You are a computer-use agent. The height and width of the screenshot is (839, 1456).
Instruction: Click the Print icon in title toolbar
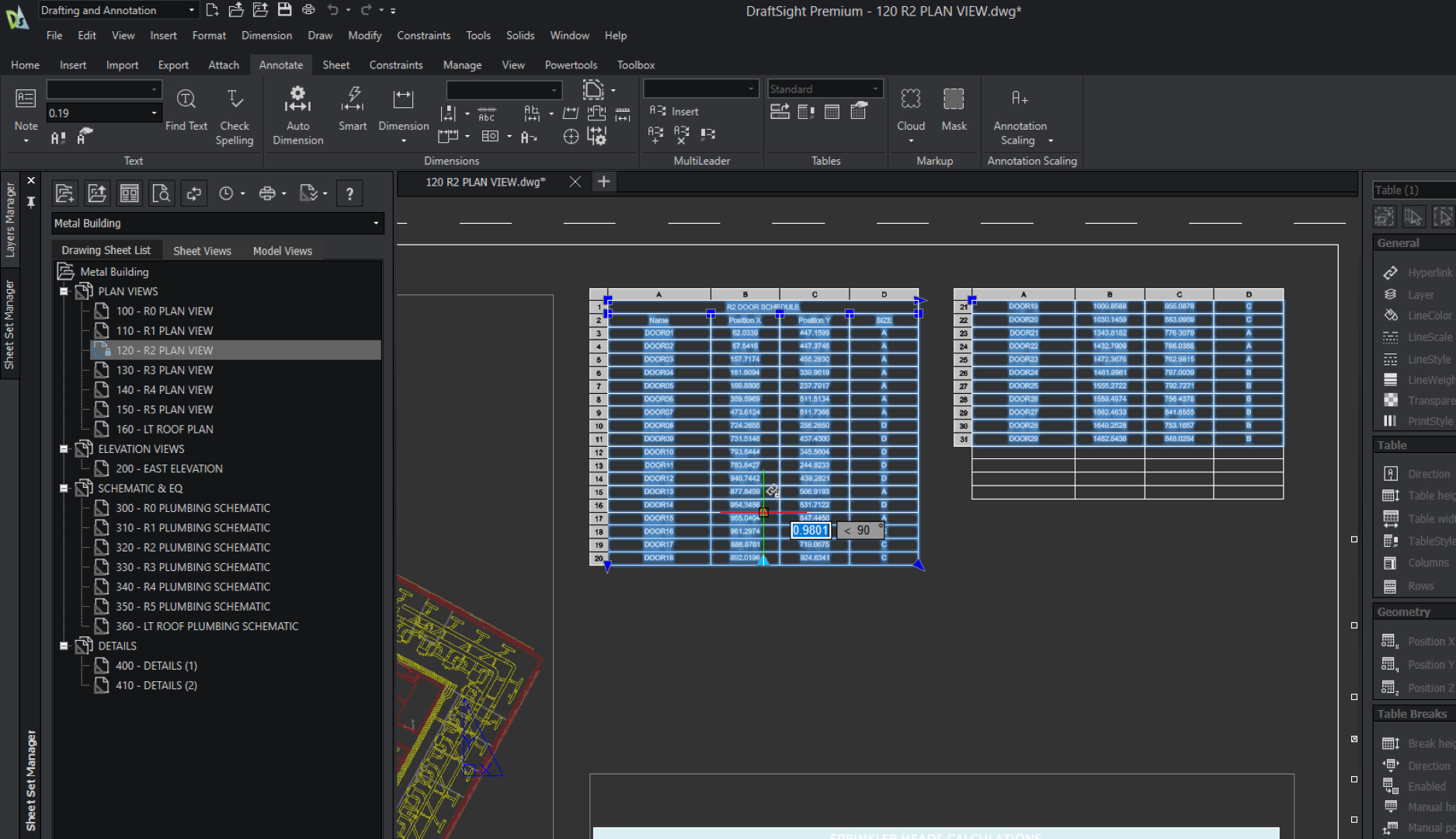pyautogui.click(x=308, y=10)
